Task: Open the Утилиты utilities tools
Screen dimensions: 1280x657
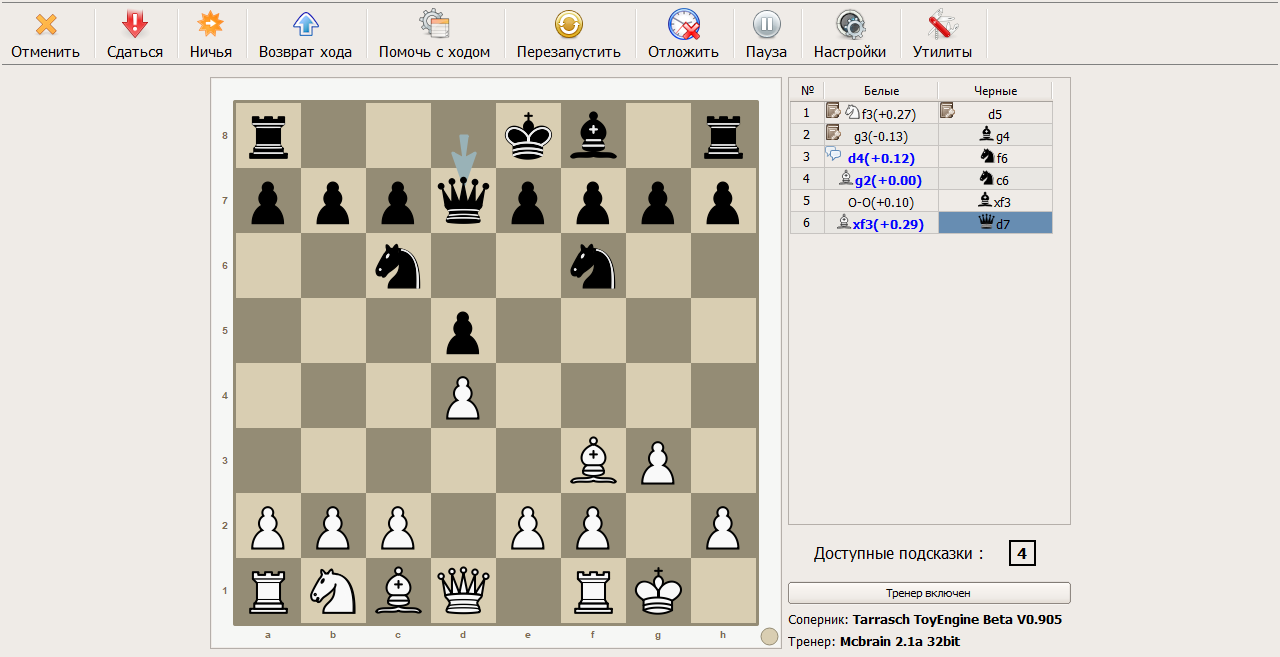Action: pos(942,25)
